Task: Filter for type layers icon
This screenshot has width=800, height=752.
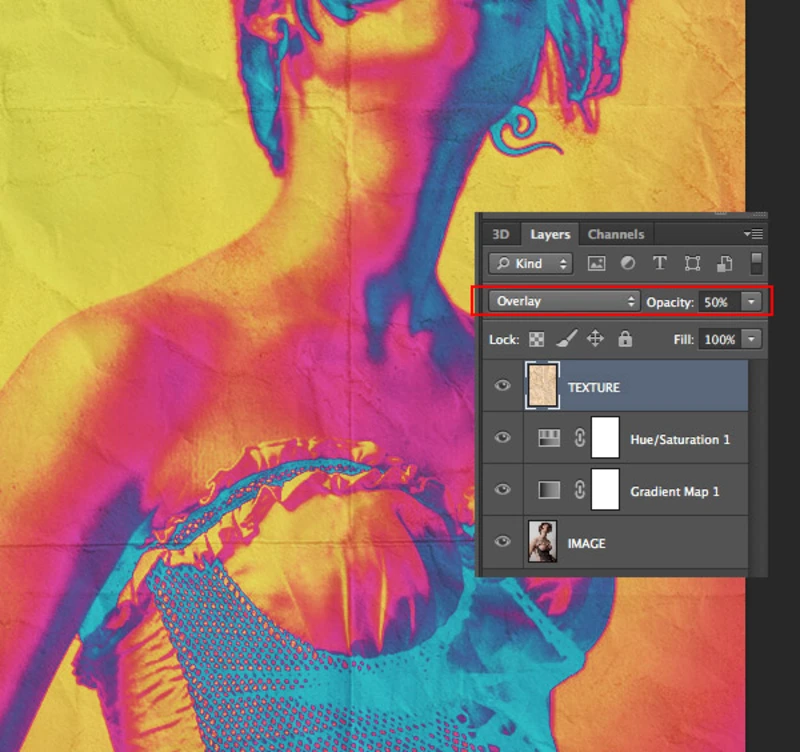Action: pyautogui.click(x=660, y=263)
